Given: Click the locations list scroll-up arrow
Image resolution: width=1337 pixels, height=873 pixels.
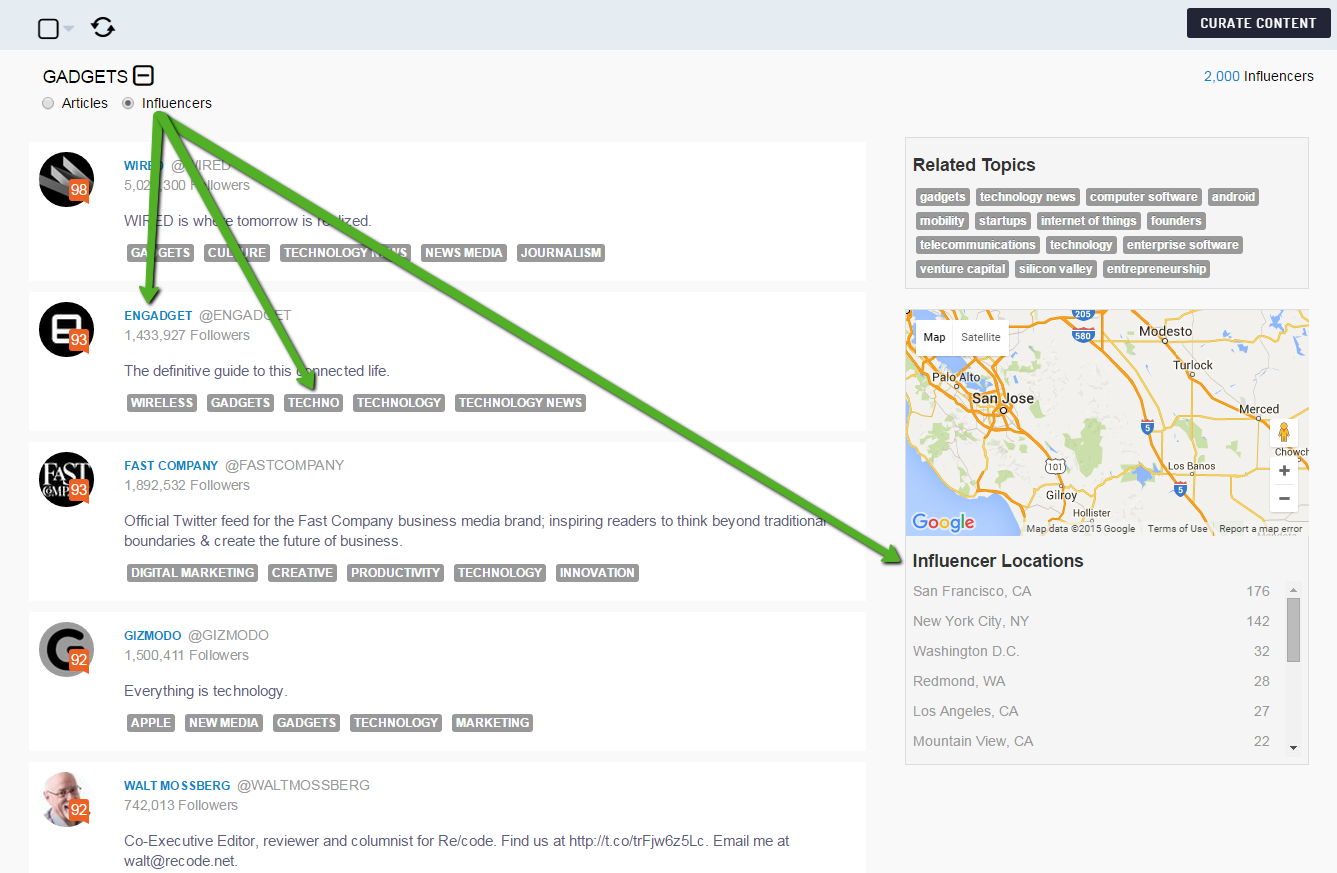Looking at the screenshot, I should point(1293,590).
